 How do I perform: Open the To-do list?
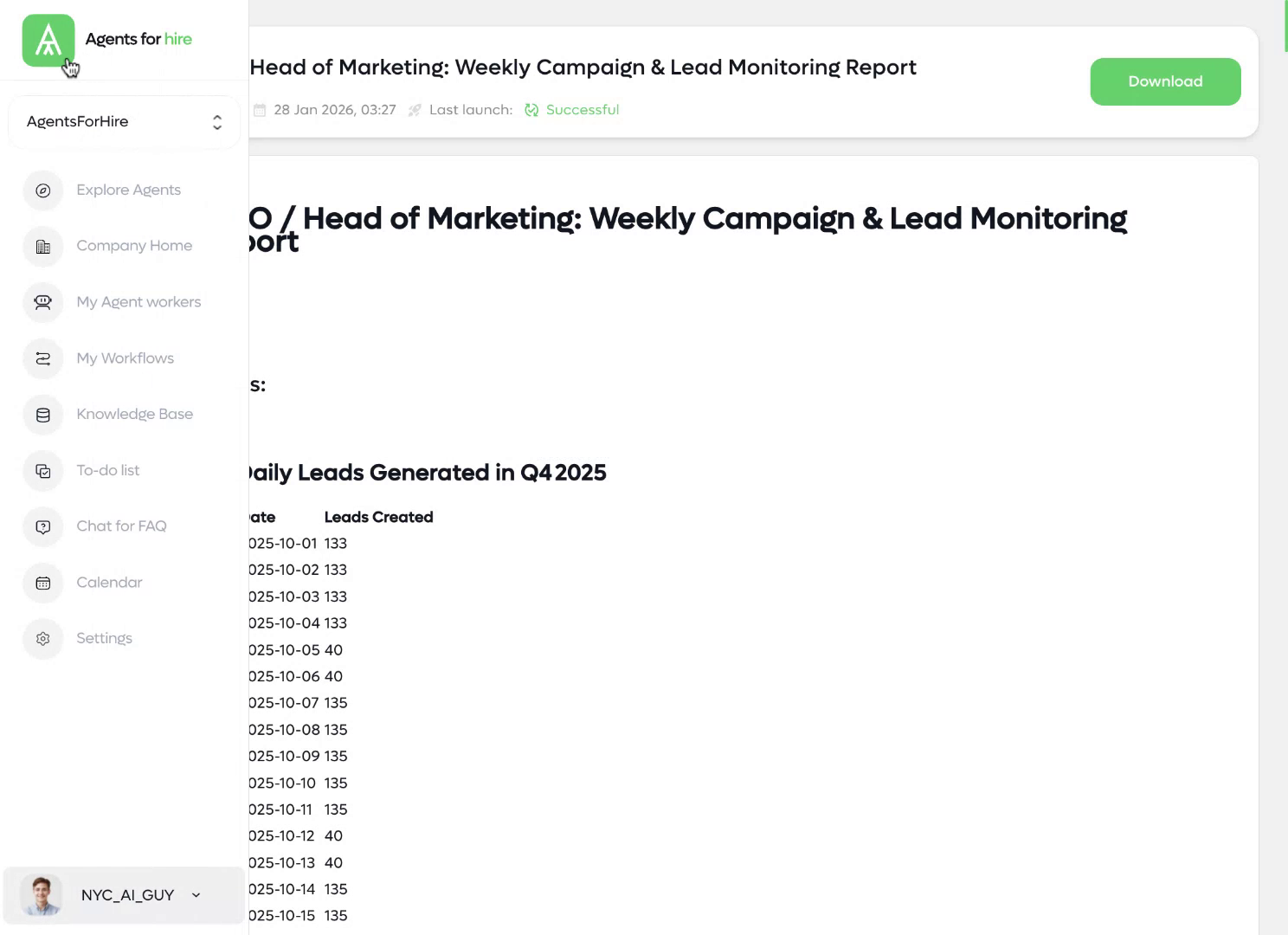tap(107, 470)
